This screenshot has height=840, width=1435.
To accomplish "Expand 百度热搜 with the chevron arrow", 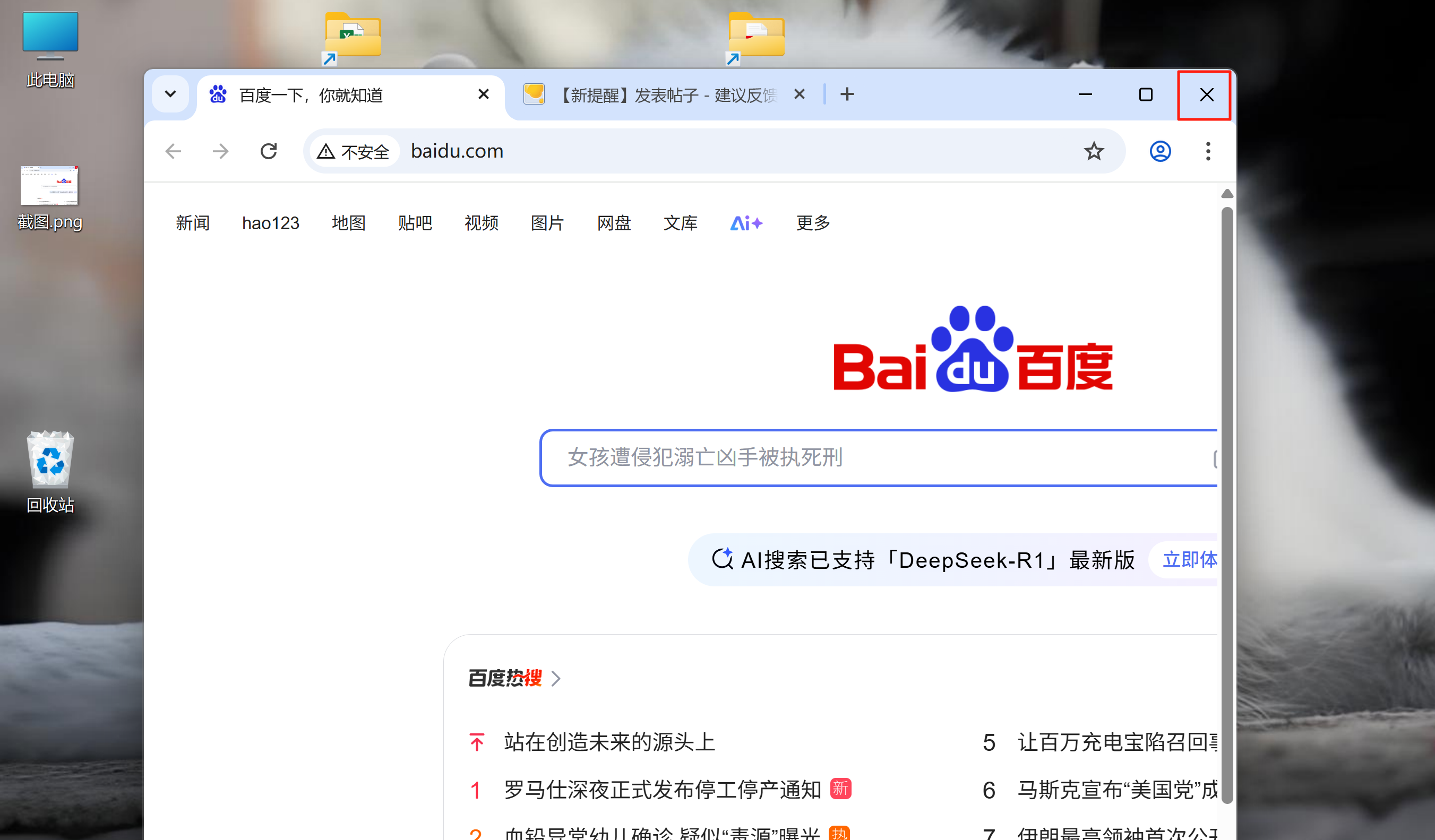I will 556,678.
